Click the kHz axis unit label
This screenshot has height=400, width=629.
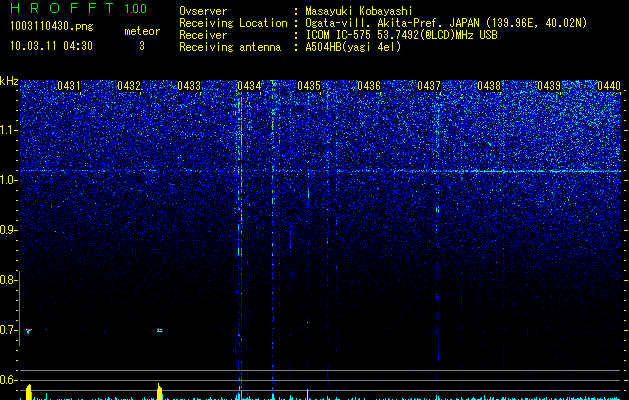click(x=9, y=81)
